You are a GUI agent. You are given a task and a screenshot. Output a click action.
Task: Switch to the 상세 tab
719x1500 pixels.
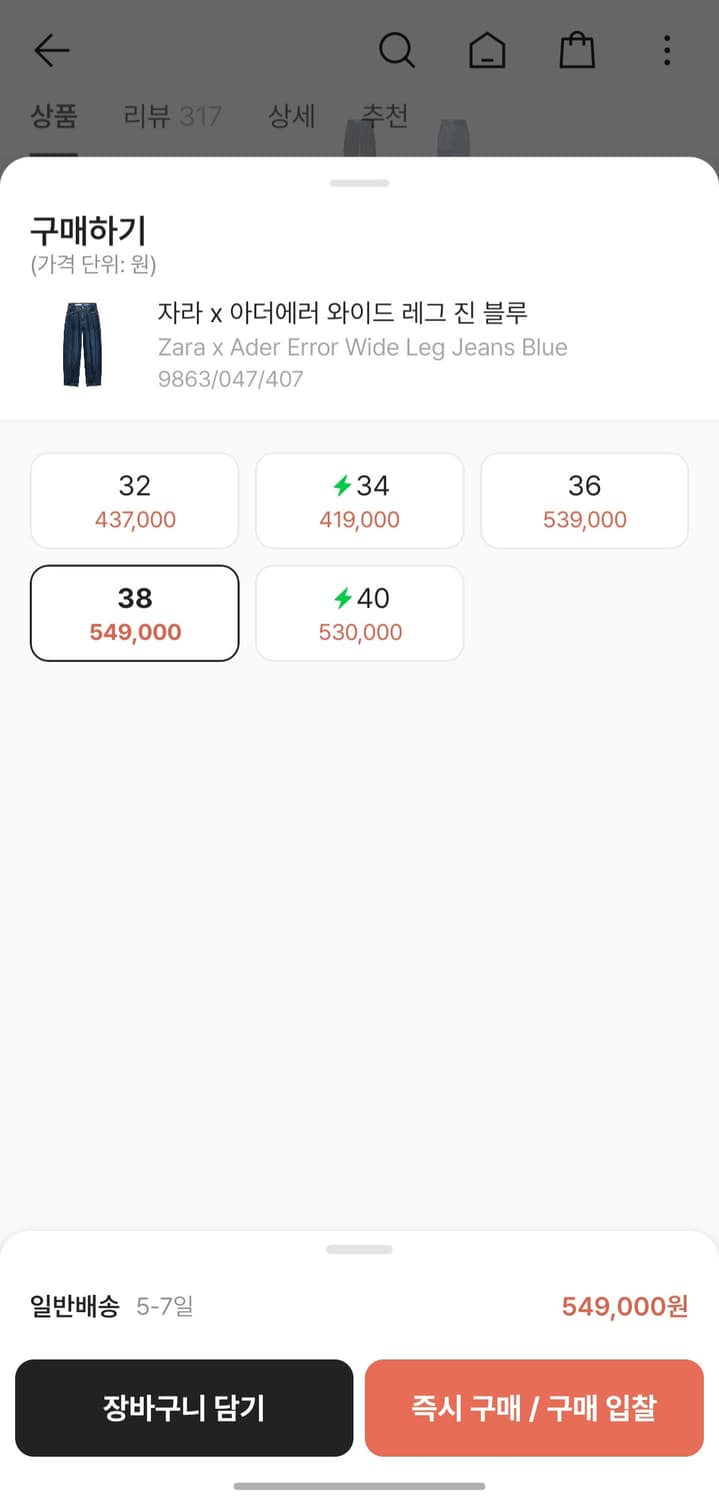[292, 117]
